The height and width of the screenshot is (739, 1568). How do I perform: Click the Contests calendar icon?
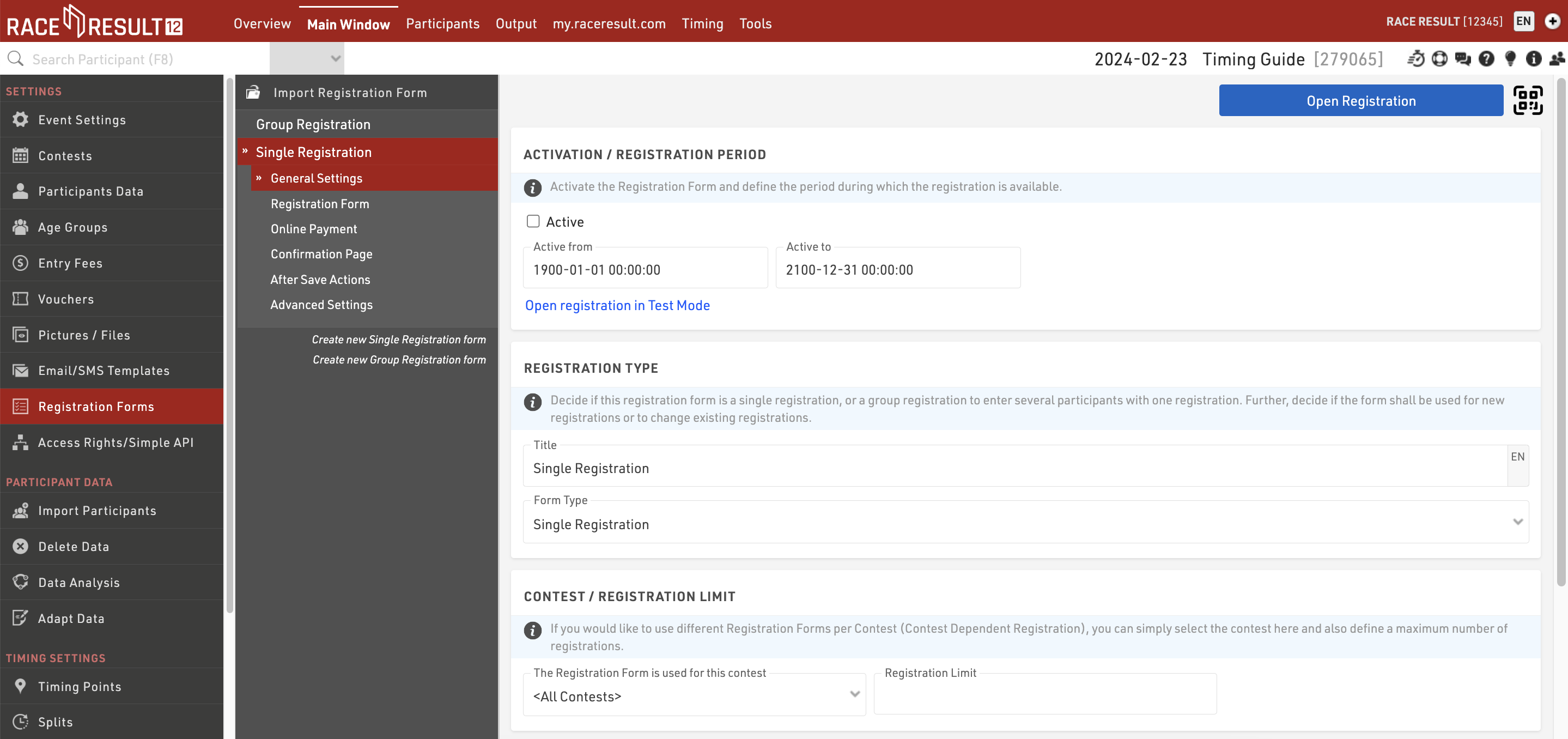click(x=20, y=155)
